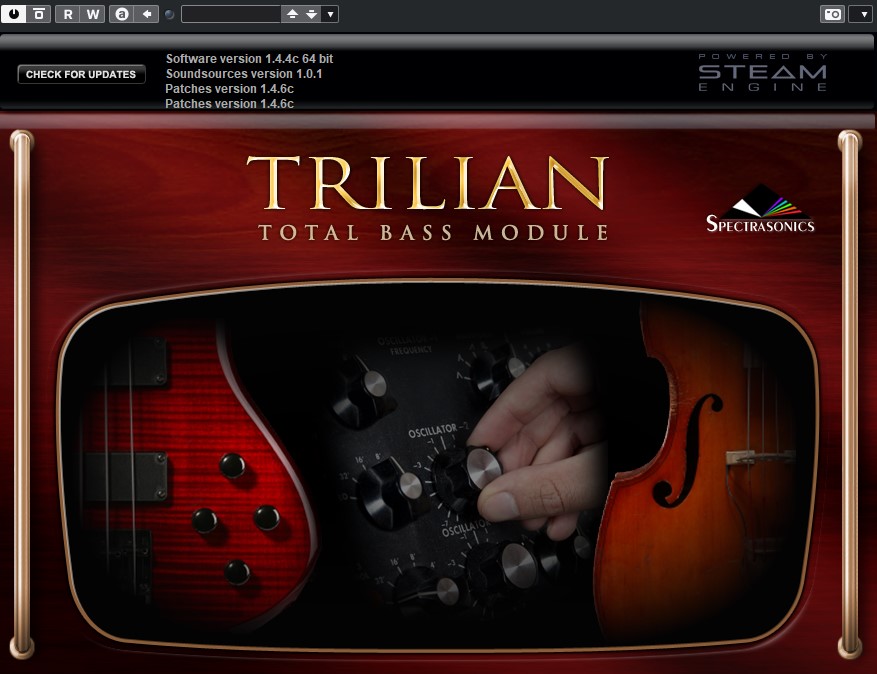Open the dropdown menu beside the camera icon
This screenshot has height=674, width=877.
click(x=862, y=14)
